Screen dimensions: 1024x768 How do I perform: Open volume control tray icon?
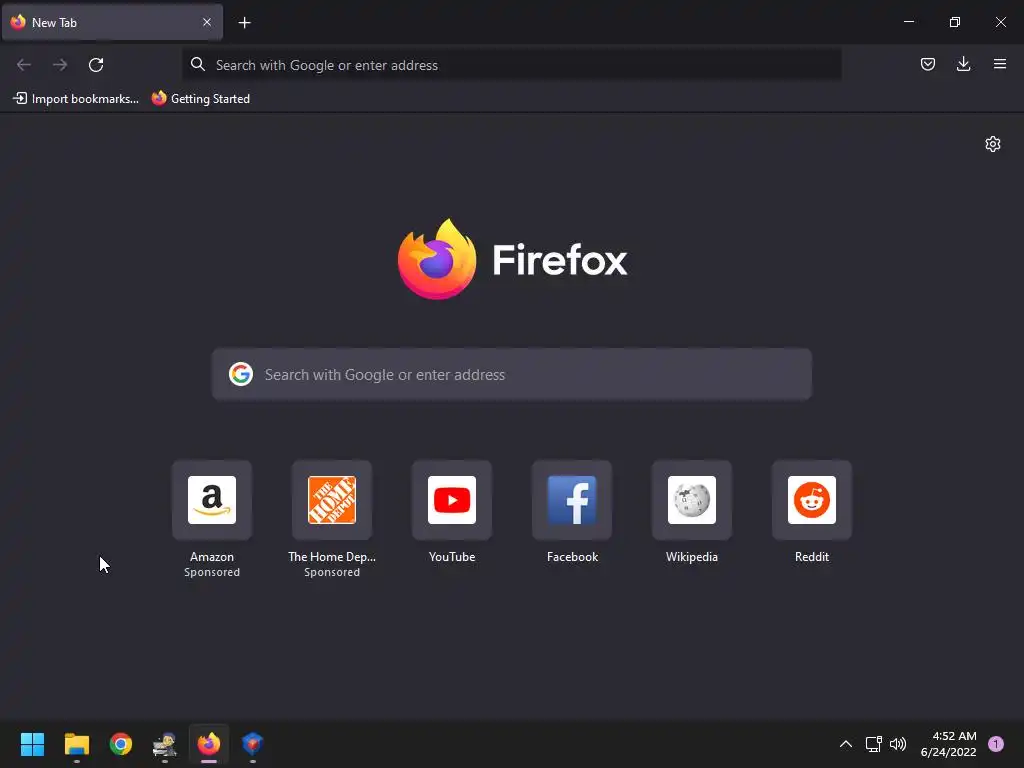pos(898,744)
